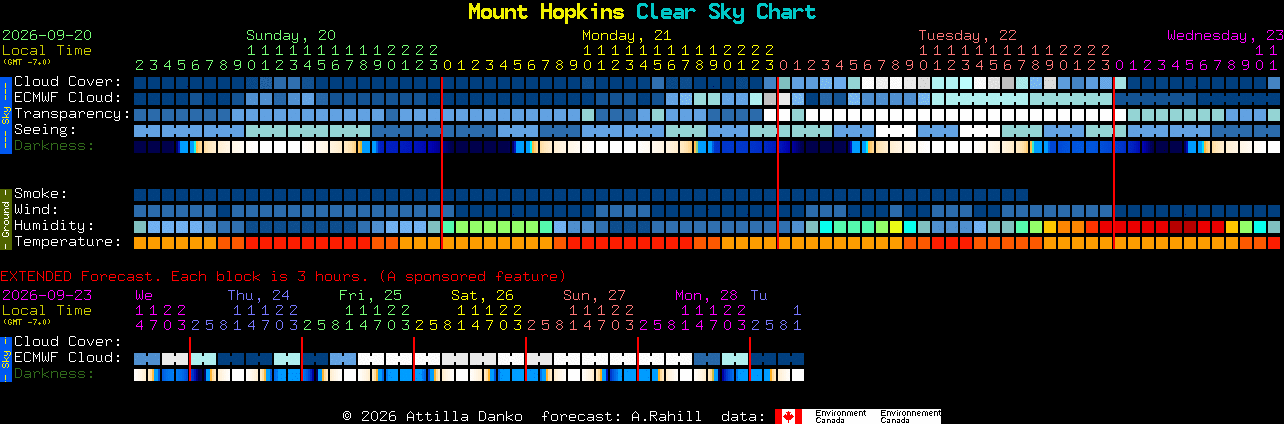Click the Transparency row label
The height and width of the screenshot is (424, 1284).
coord(72,114)
